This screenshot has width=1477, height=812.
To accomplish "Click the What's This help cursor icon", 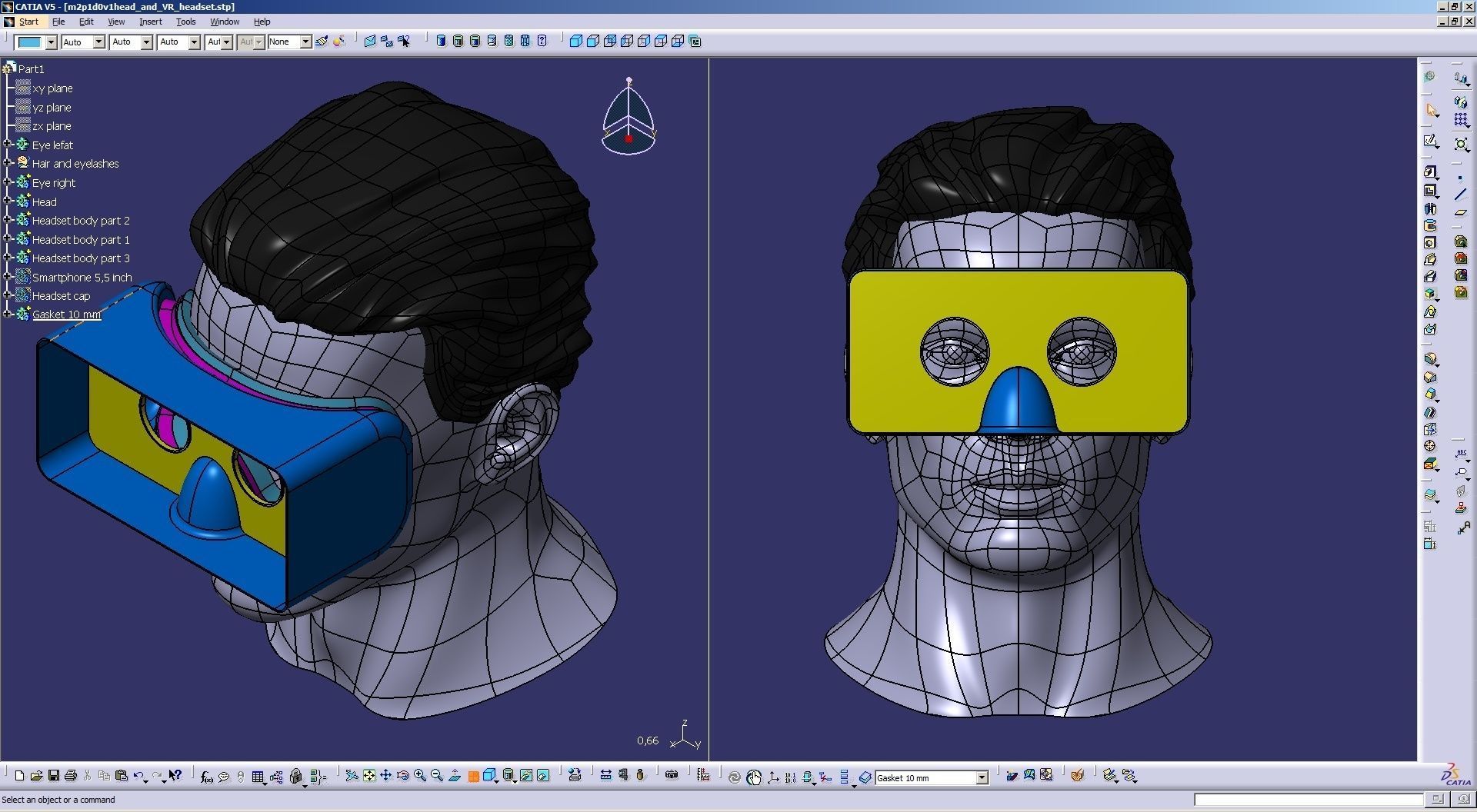I will (x=175, y=776).
